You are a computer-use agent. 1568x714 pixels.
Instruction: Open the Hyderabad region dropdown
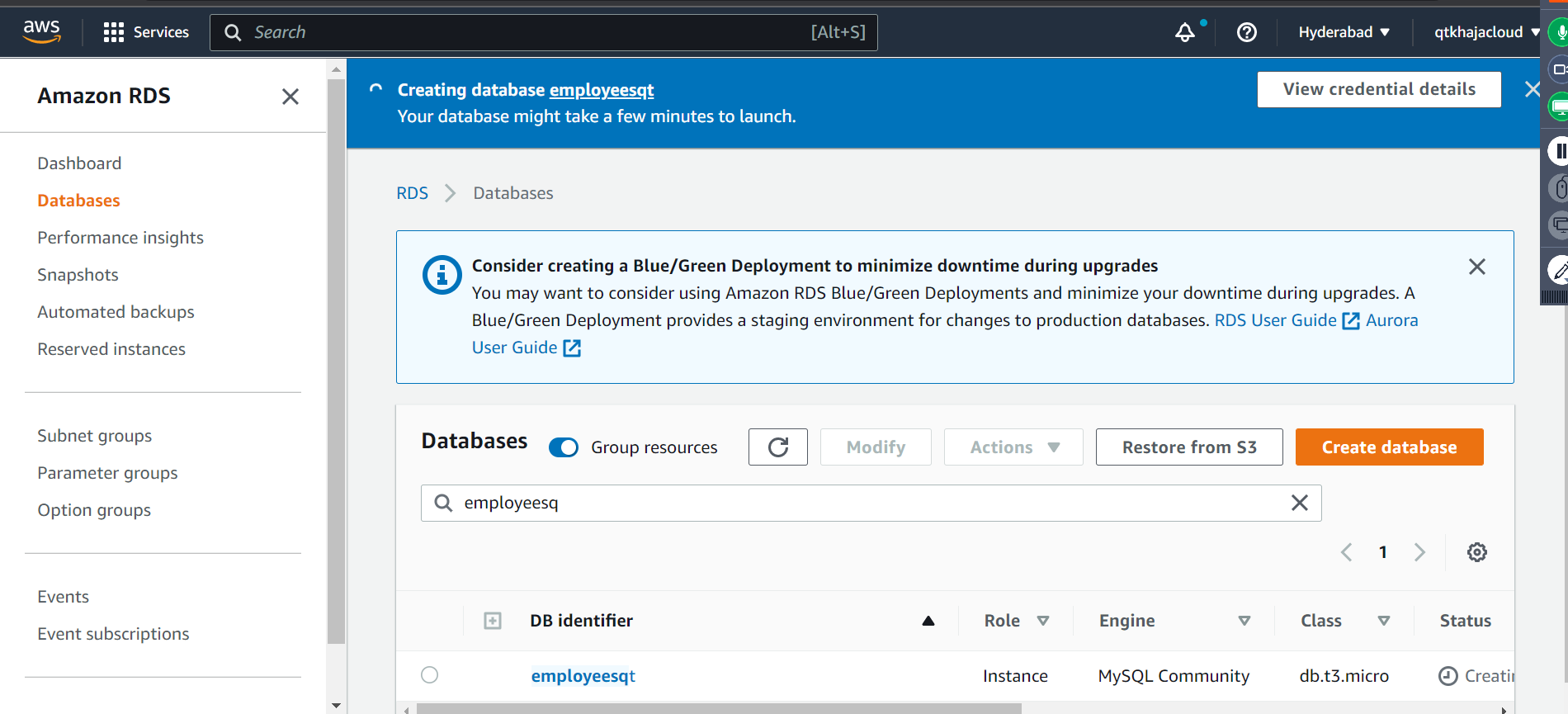[1344, 32]
